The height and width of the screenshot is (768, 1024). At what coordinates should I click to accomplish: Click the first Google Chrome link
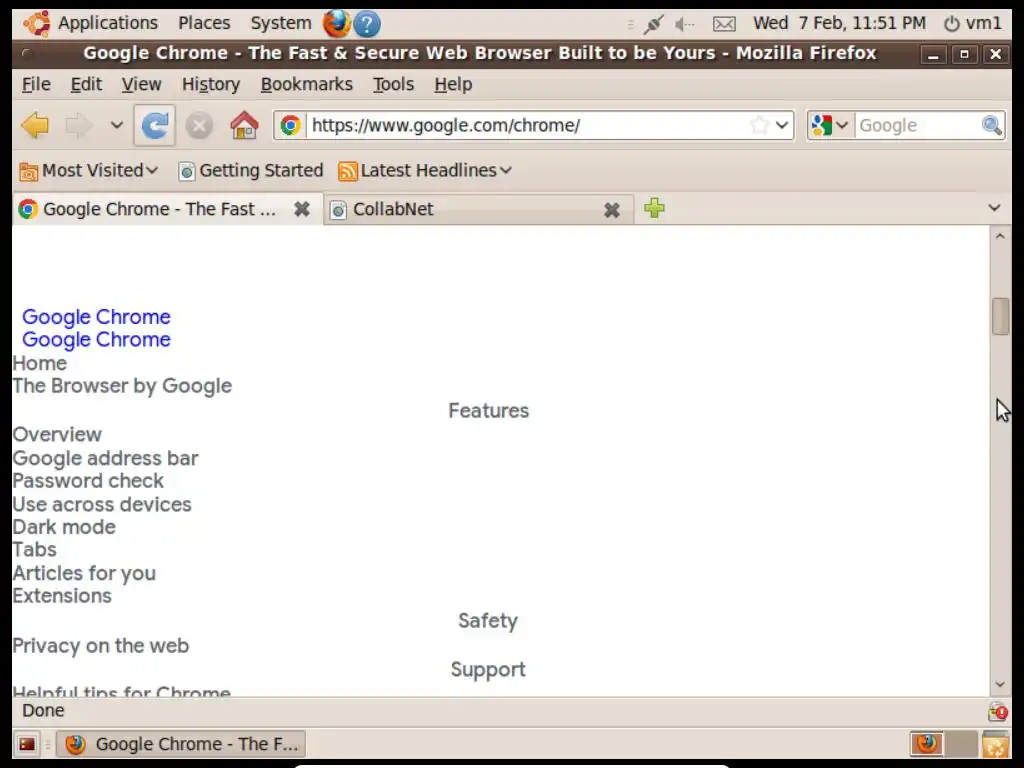pyautogui.click(x=96, y=317)
